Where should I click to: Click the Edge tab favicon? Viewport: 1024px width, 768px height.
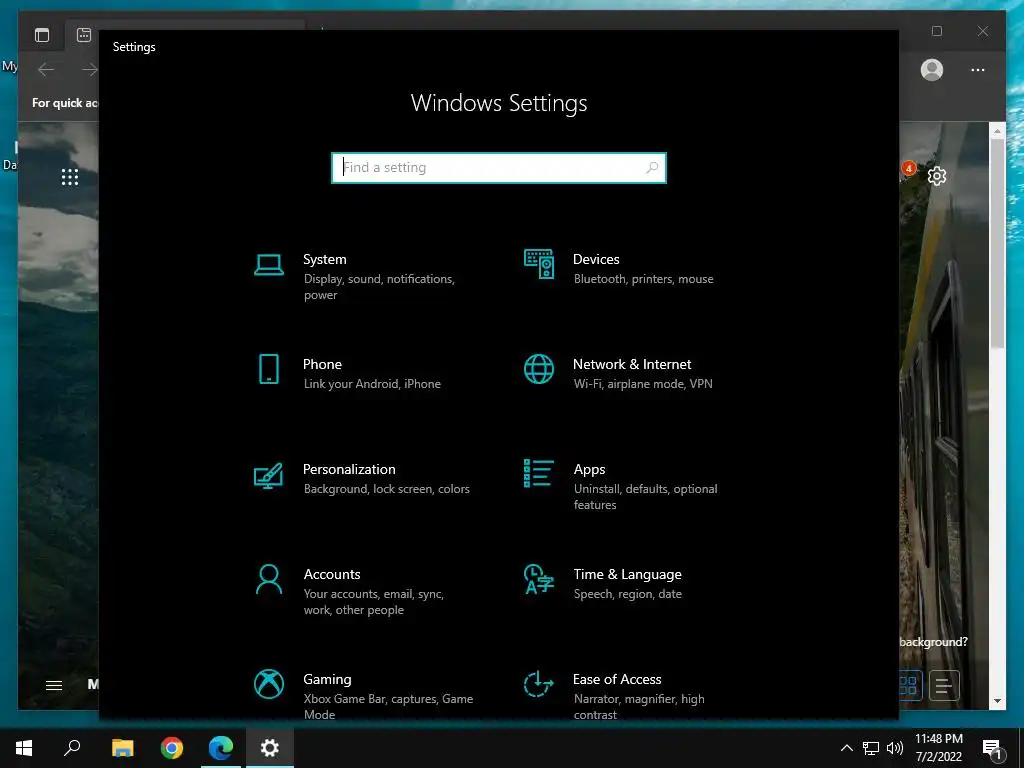pos(84,35)
